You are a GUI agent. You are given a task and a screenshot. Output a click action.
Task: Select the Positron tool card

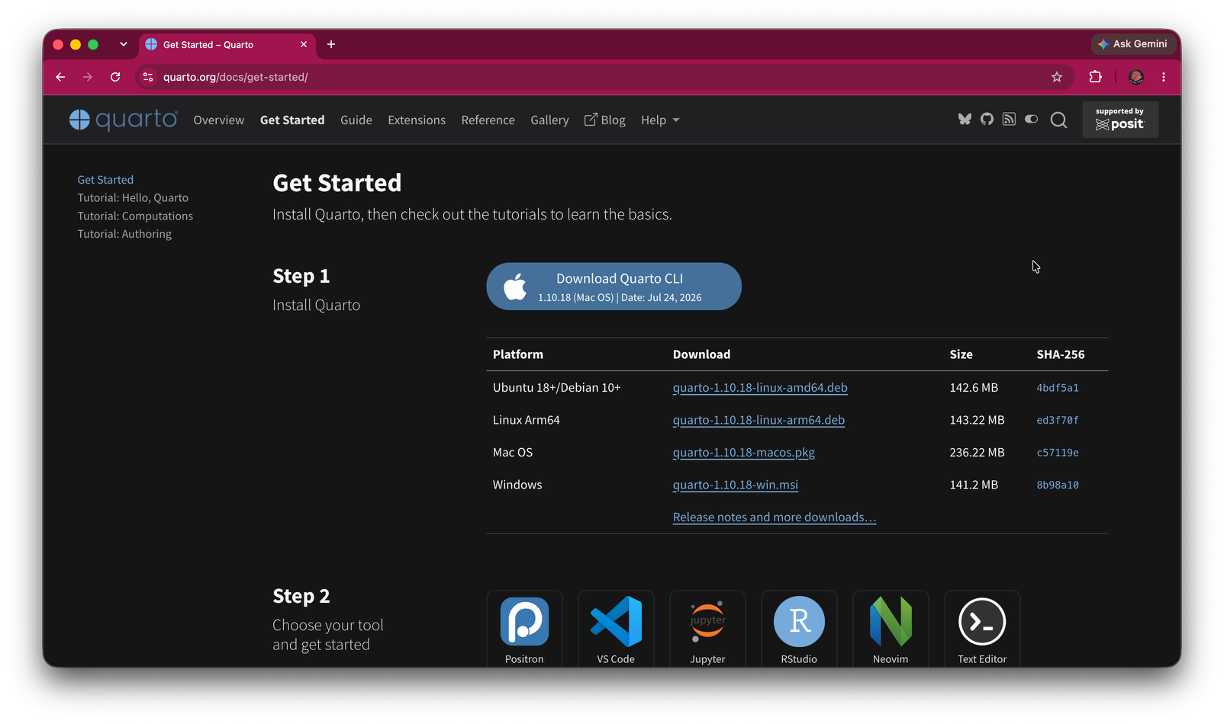tap(524, 629)
